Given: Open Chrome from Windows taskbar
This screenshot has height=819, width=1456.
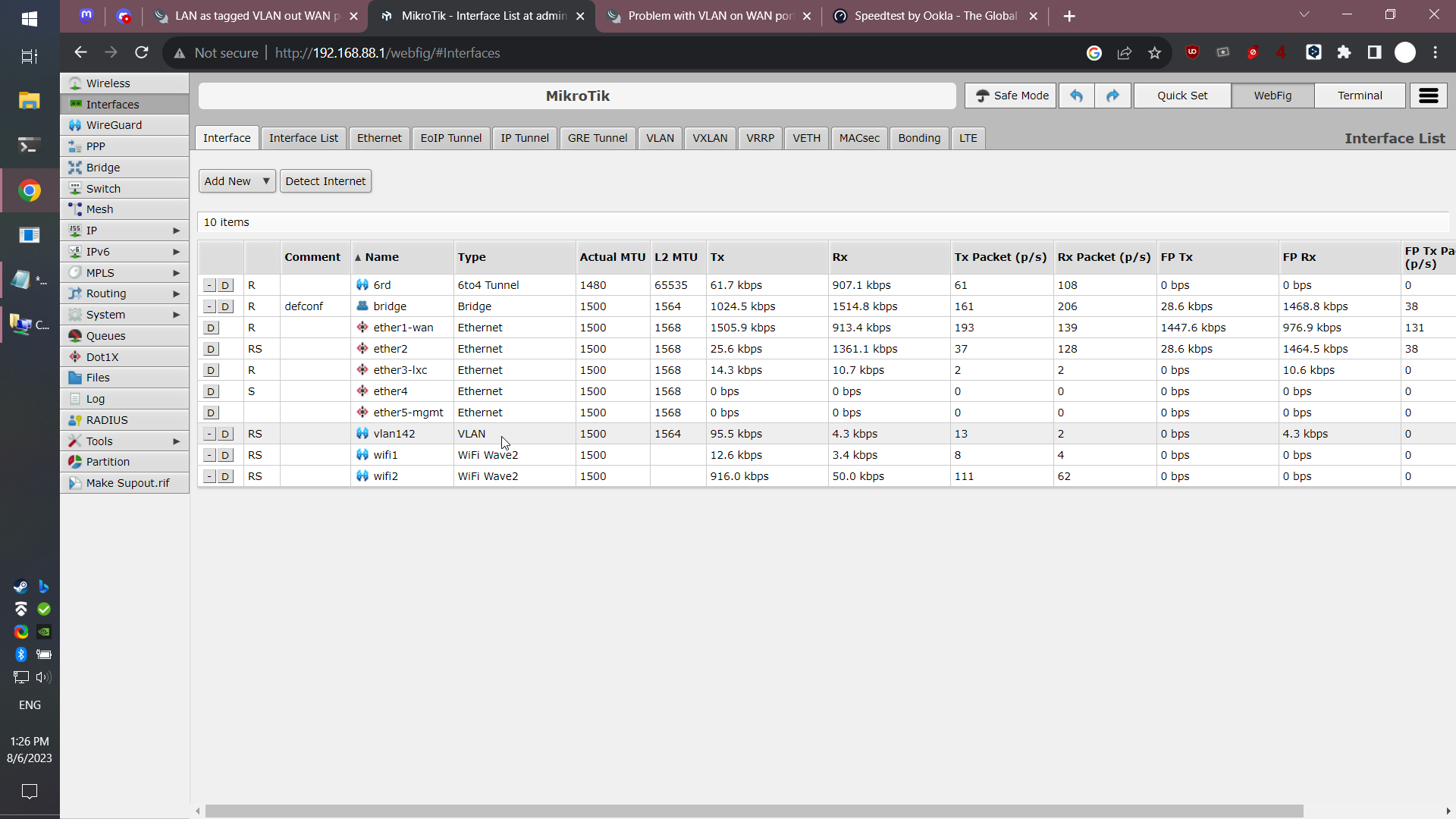Looking at the screenshot, I should tap(30, 190).
